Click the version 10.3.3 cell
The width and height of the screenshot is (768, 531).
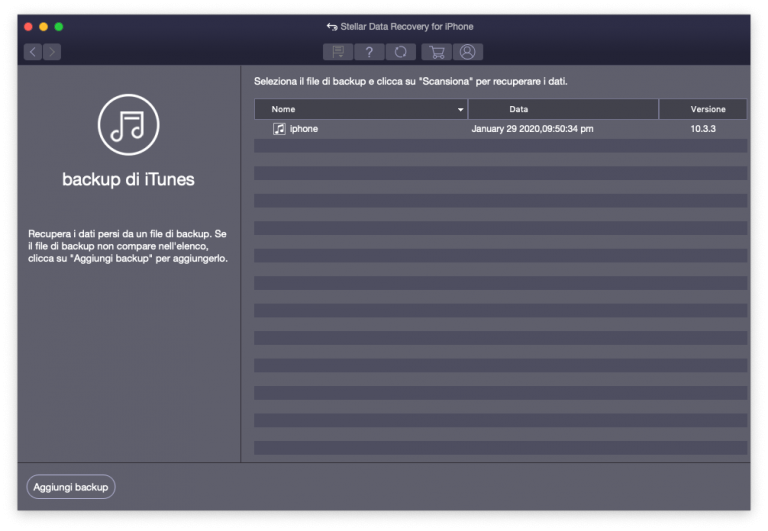703,129
